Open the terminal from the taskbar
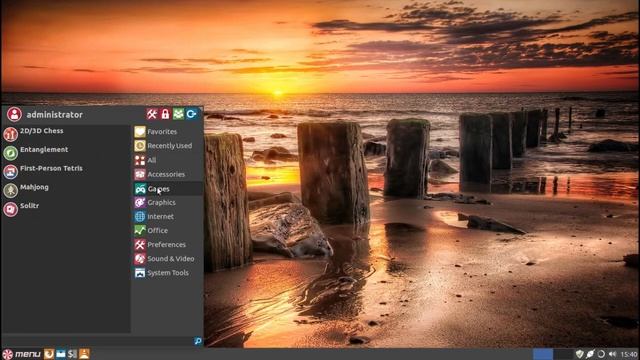The height and width of the screenshot is (360, 640). [73, 354]
